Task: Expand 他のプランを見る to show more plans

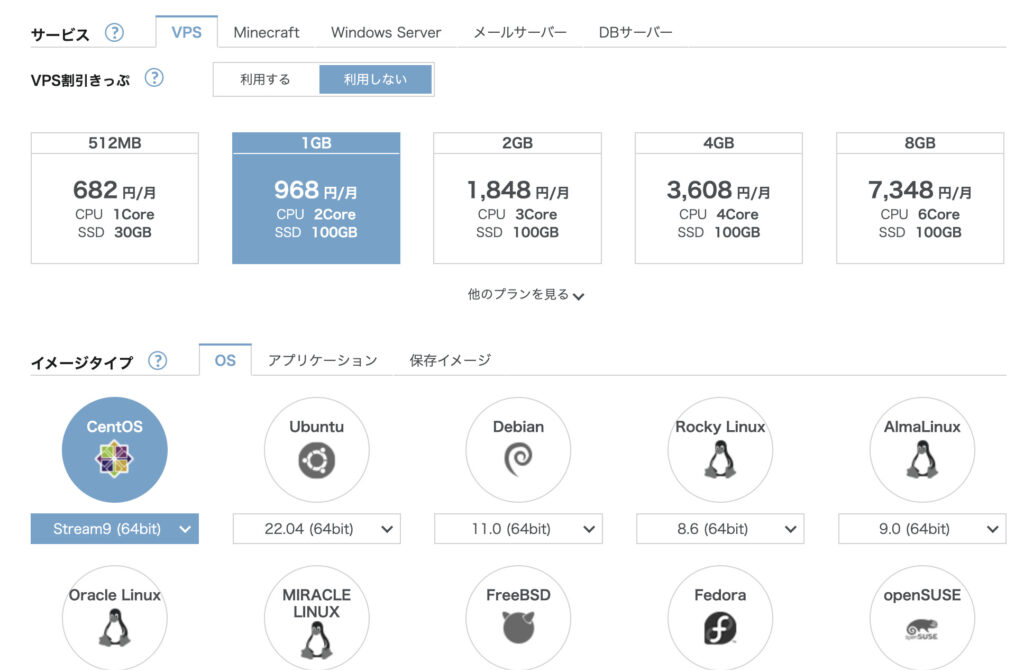Action: [526, 295]
